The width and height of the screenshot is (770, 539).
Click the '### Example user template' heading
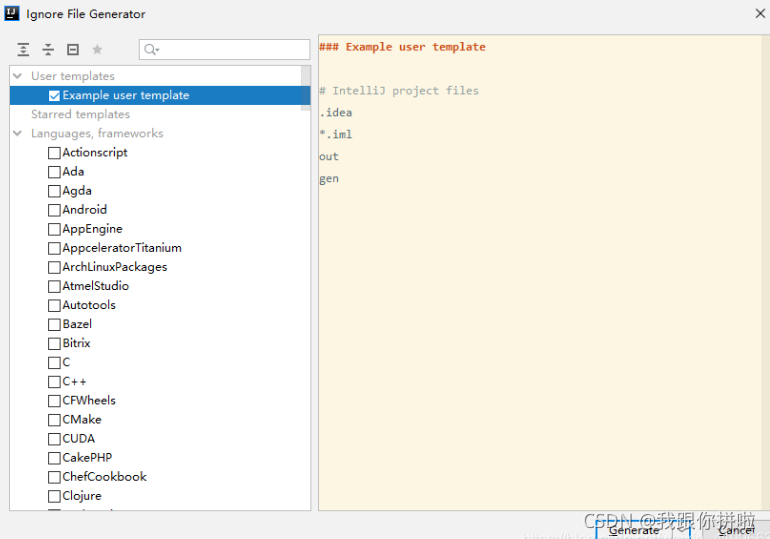402,47
